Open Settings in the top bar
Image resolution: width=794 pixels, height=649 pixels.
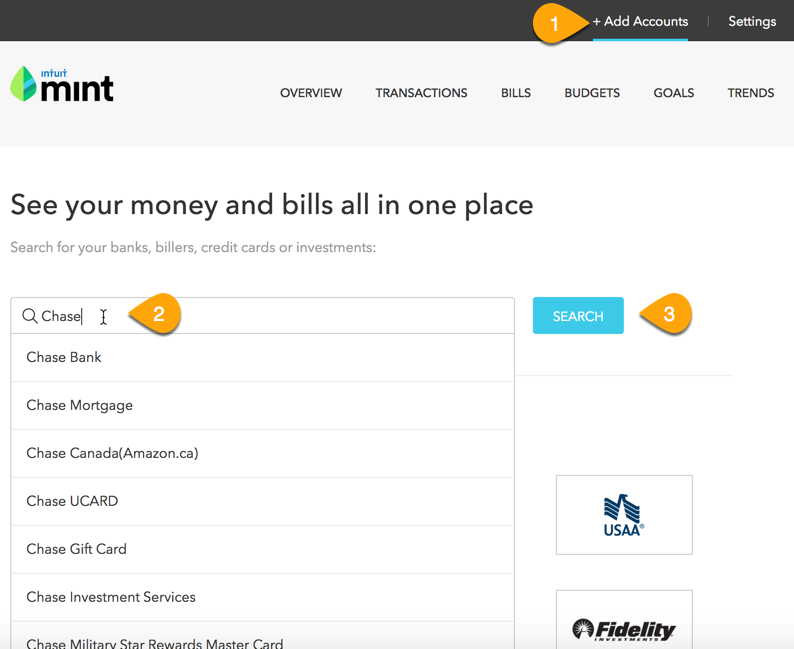coord(752,21)
